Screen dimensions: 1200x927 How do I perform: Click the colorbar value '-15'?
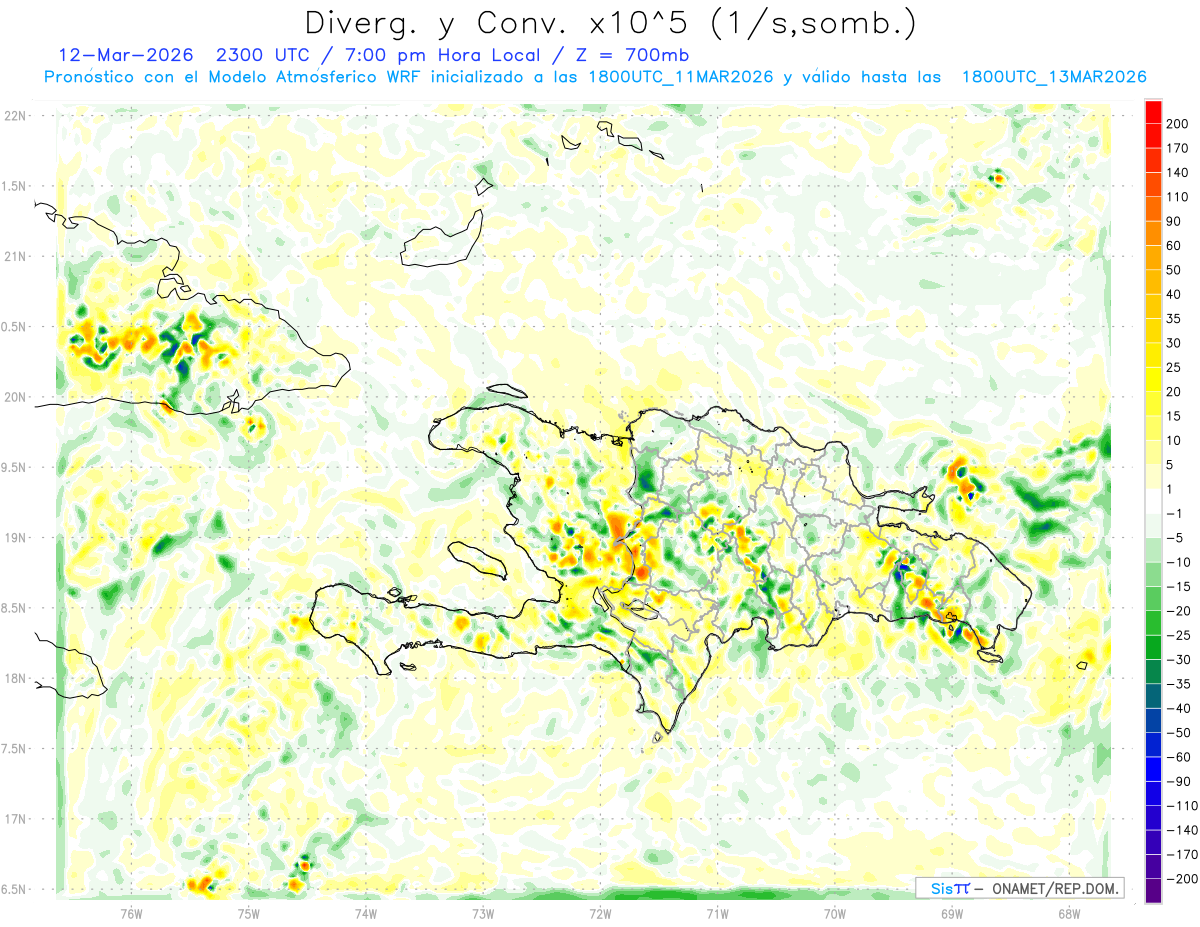tap(1180, 586)
